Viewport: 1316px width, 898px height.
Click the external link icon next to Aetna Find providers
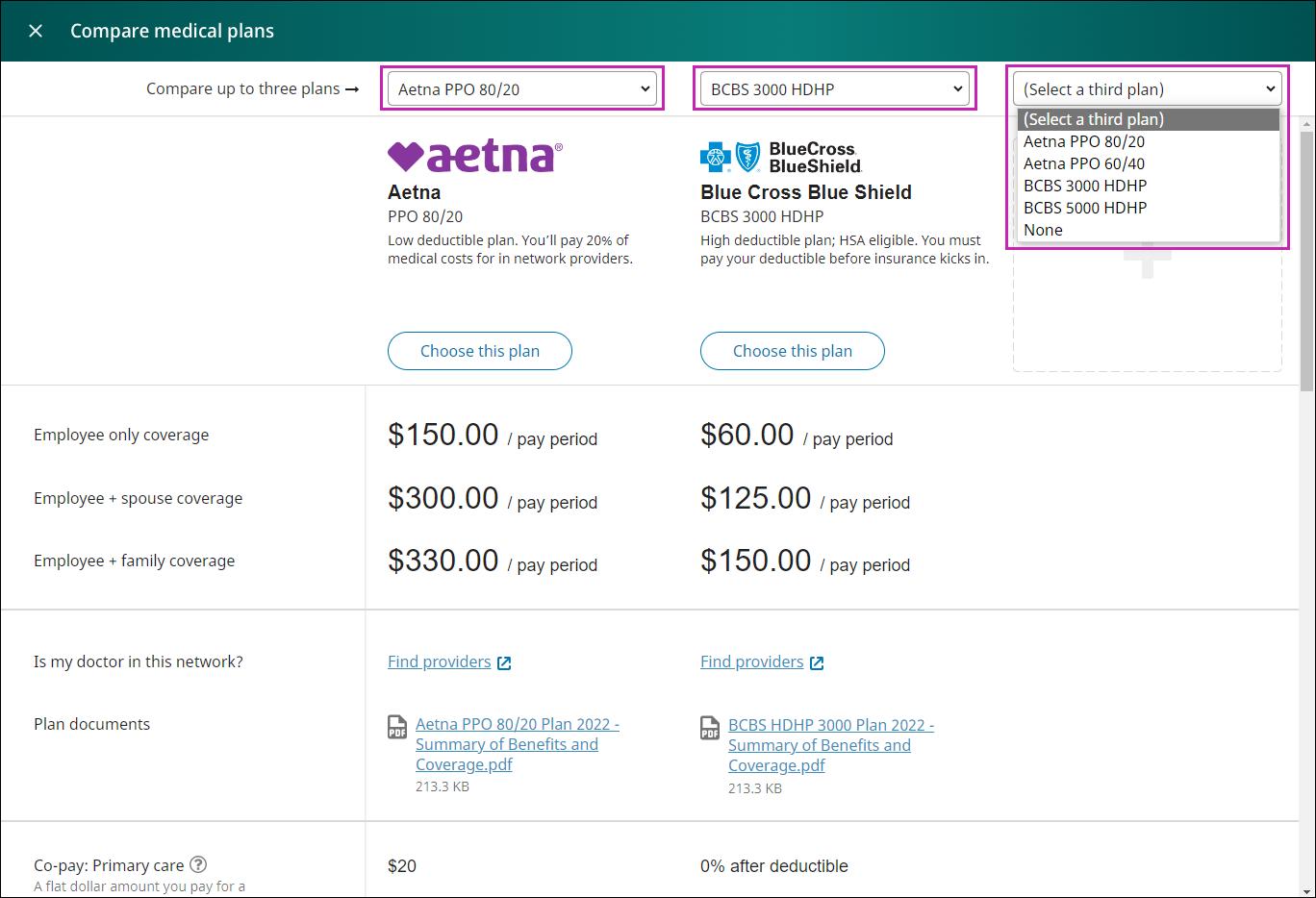point(504,662)
